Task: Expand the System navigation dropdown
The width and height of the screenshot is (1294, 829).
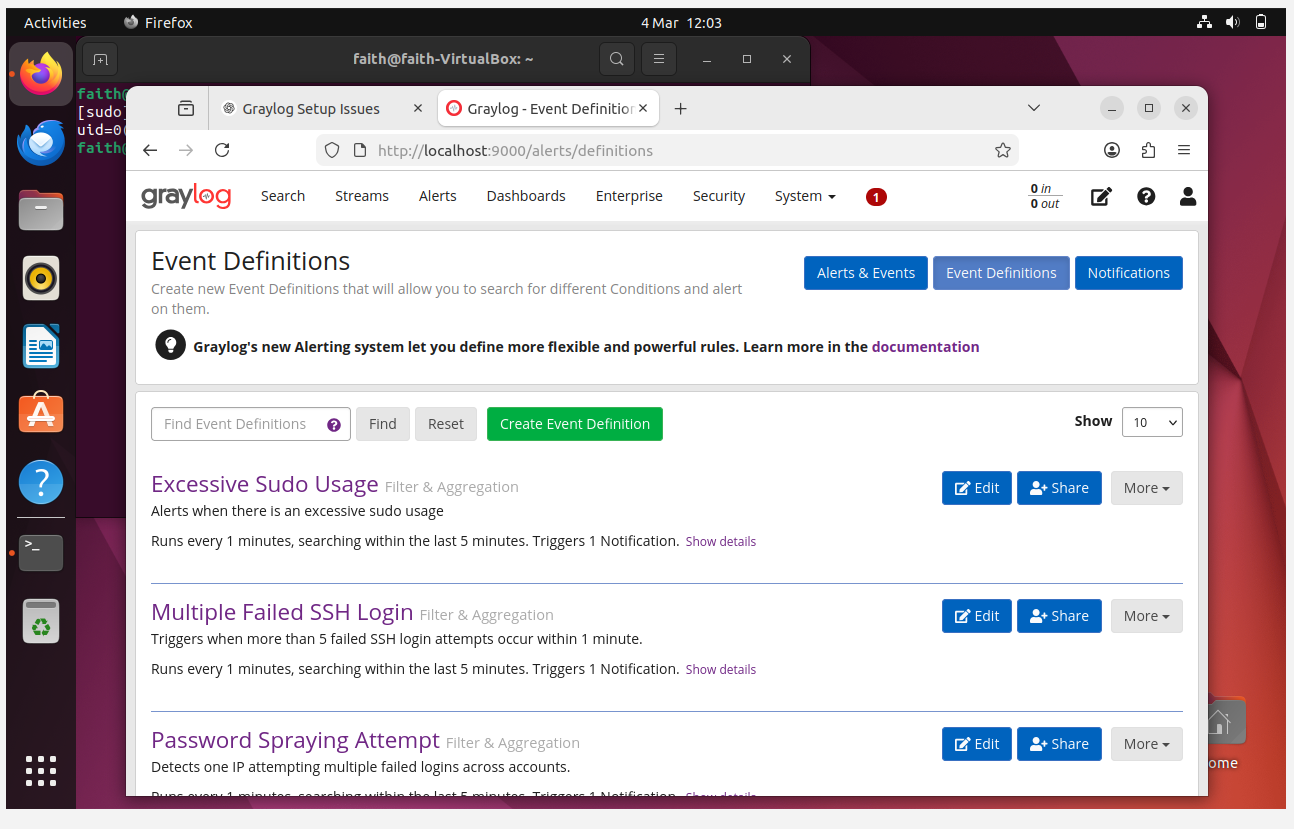Action: pyautogui.click(x=805, y=196)
